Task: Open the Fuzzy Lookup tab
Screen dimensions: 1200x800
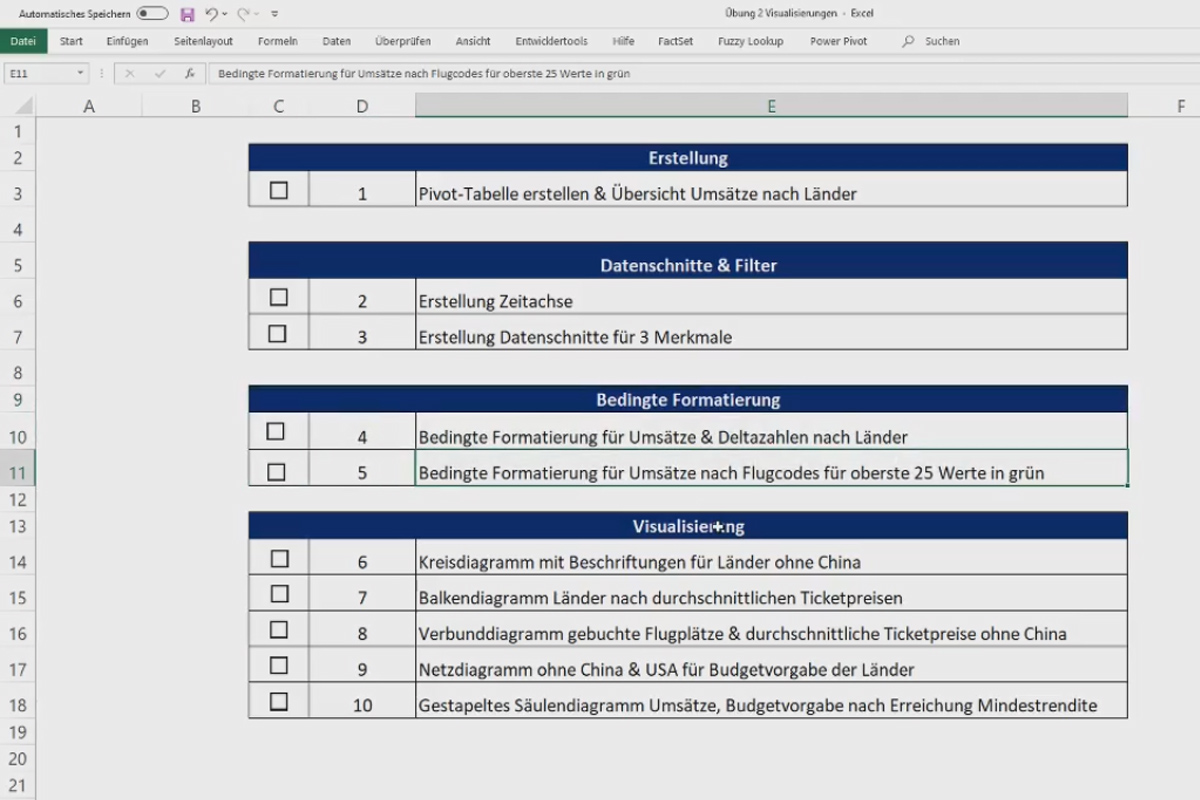Action: click(750, 41)
